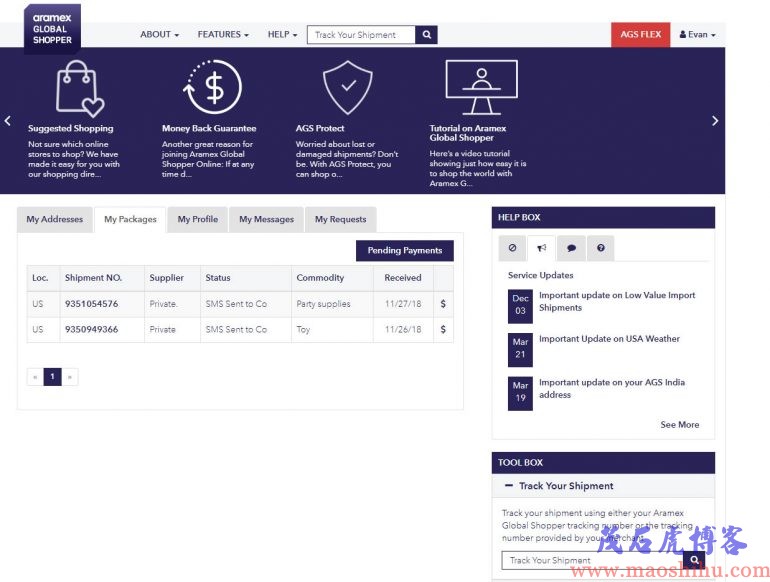This screenshot has width=770, height=582.
Task: Click the dollar icon for shipment 9351054576
Action: tap(443, 304)
